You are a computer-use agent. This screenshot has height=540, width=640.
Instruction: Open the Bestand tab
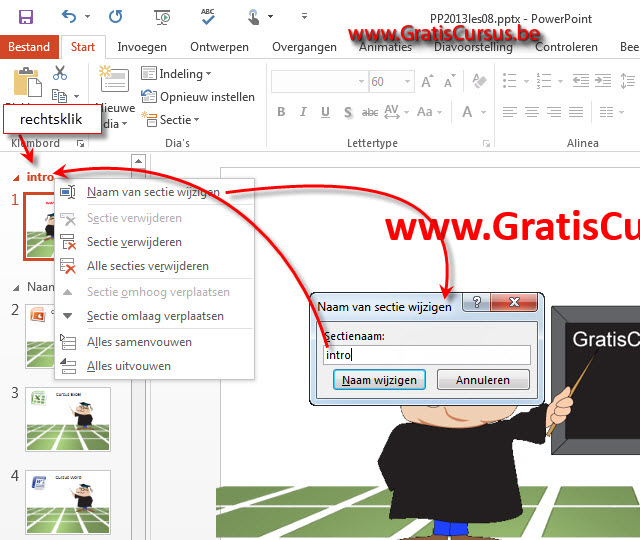(x=29, y=47)
